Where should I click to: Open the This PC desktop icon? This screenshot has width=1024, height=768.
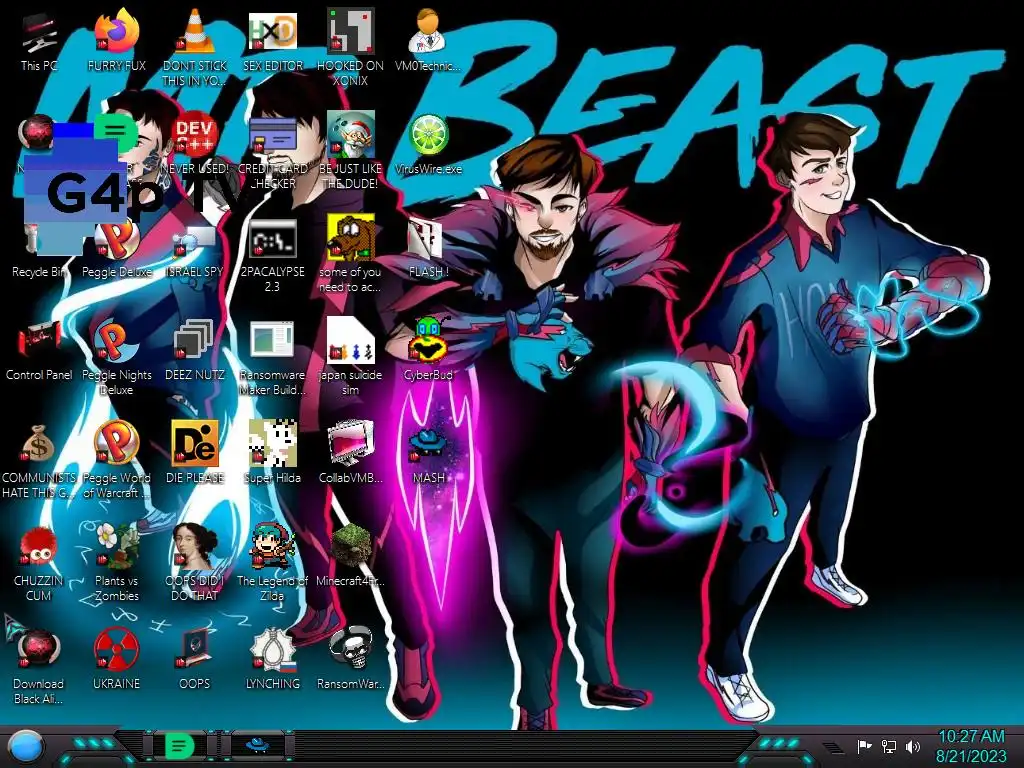[x=39, y=40]
